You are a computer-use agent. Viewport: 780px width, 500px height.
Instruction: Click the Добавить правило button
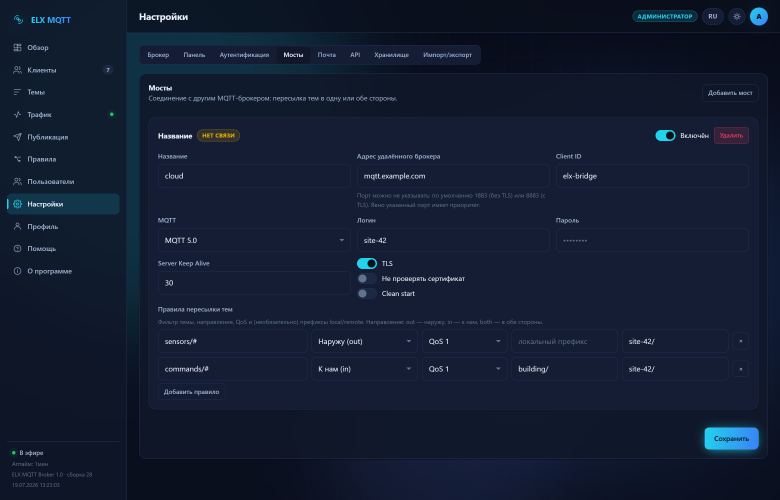pos(192,392)
